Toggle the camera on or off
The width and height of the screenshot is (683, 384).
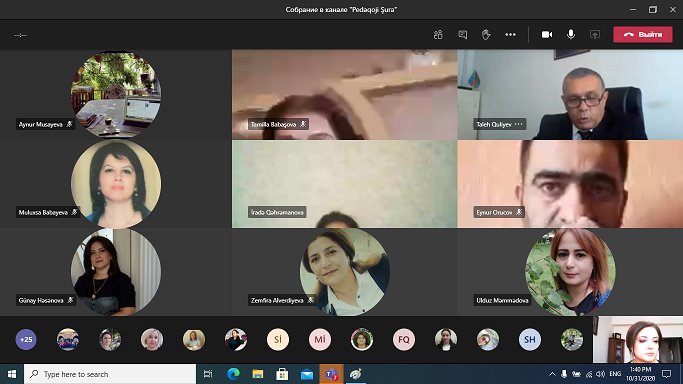[547, 35]
